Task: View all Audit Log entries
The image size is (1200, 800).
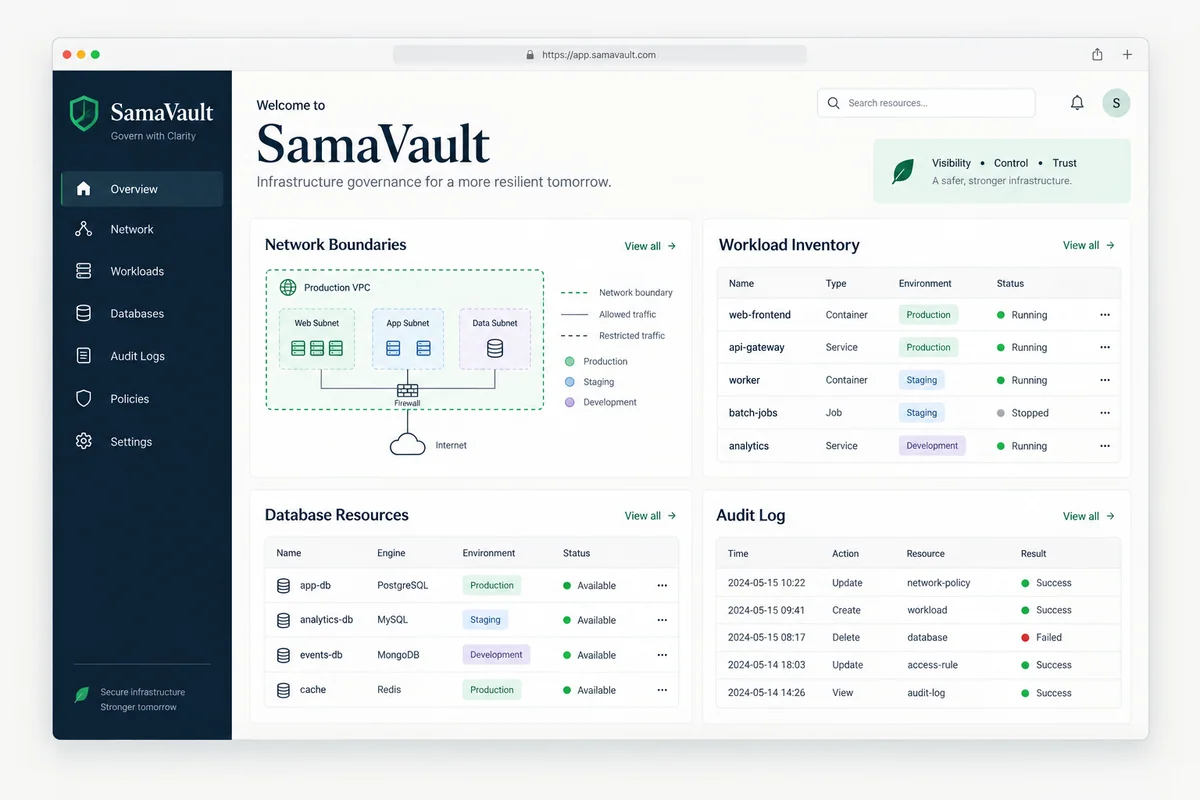Action: tap(1089, 516)
